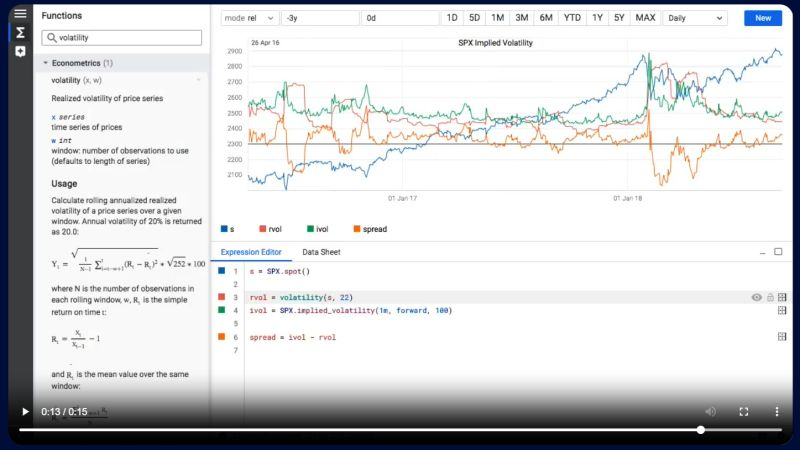The width and height of the screenshot is (800, 450).
Task: Select the 3M range button
Action: click(521, 18)
